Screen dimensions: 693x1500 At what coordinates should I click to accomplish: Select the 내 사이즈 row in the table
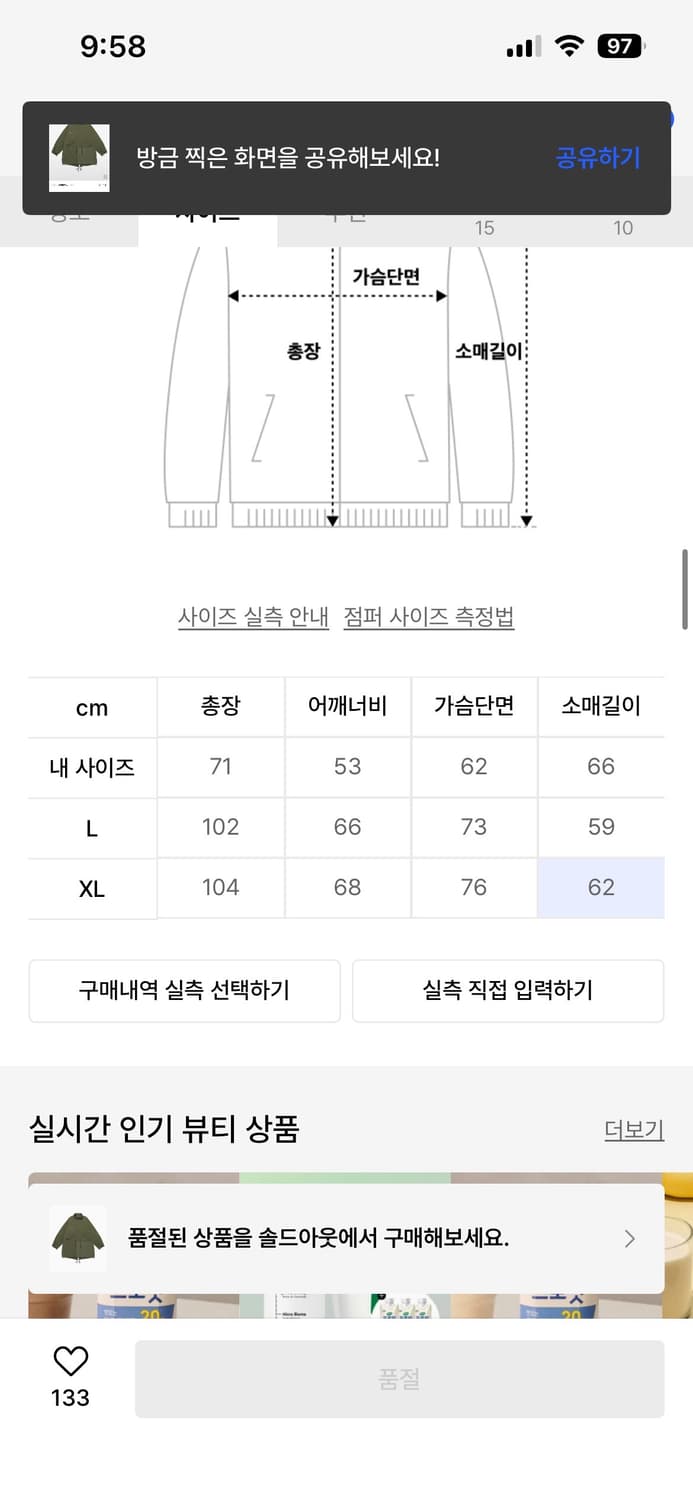pyautogui.click(x=91, y=767)
